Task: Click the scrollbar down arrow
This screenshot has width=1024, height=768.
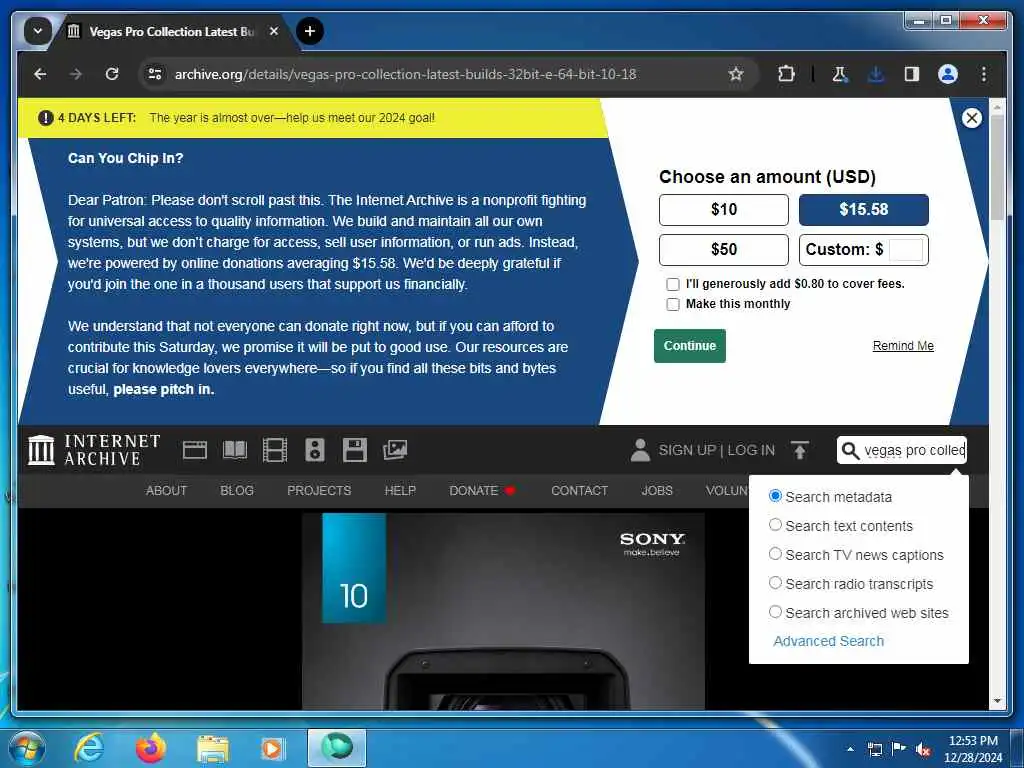Action: click(x=997, y=701)
